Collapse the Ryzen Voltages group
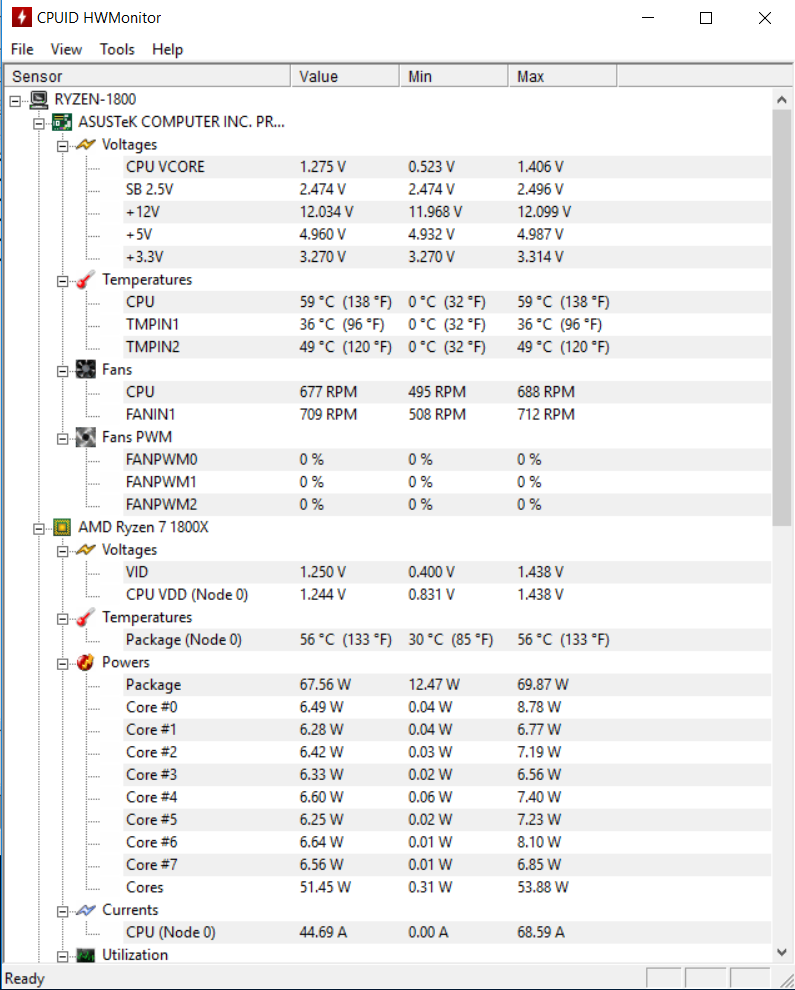Image resolution: width=795 pixels, height=990 pixels. point(62,551)
